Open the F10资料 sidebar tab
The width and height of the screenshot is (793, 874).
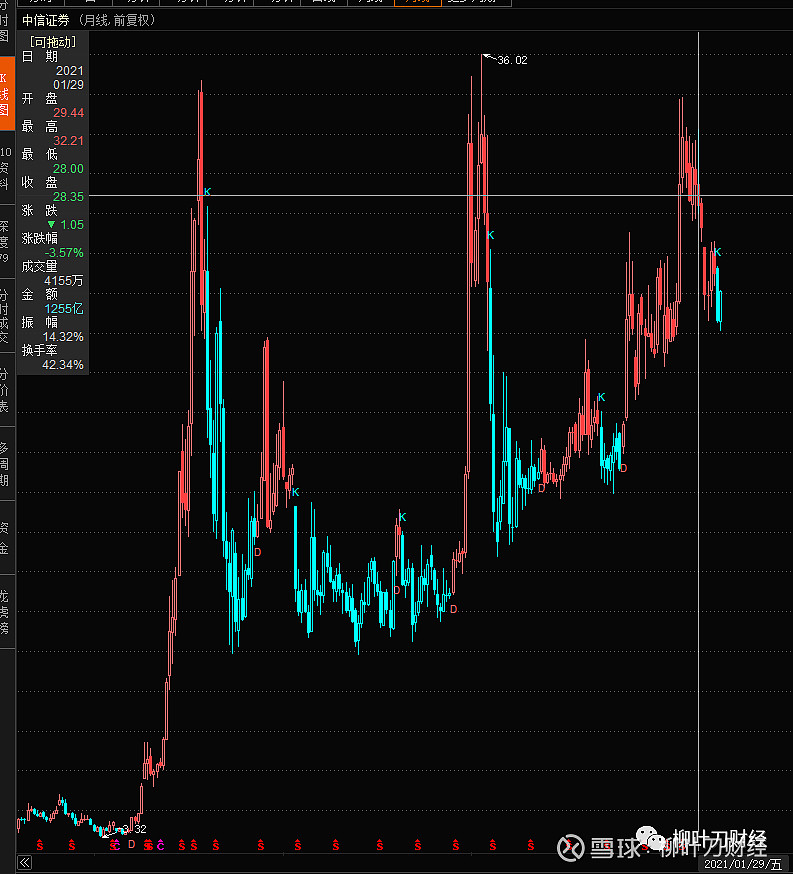(7, 167)
